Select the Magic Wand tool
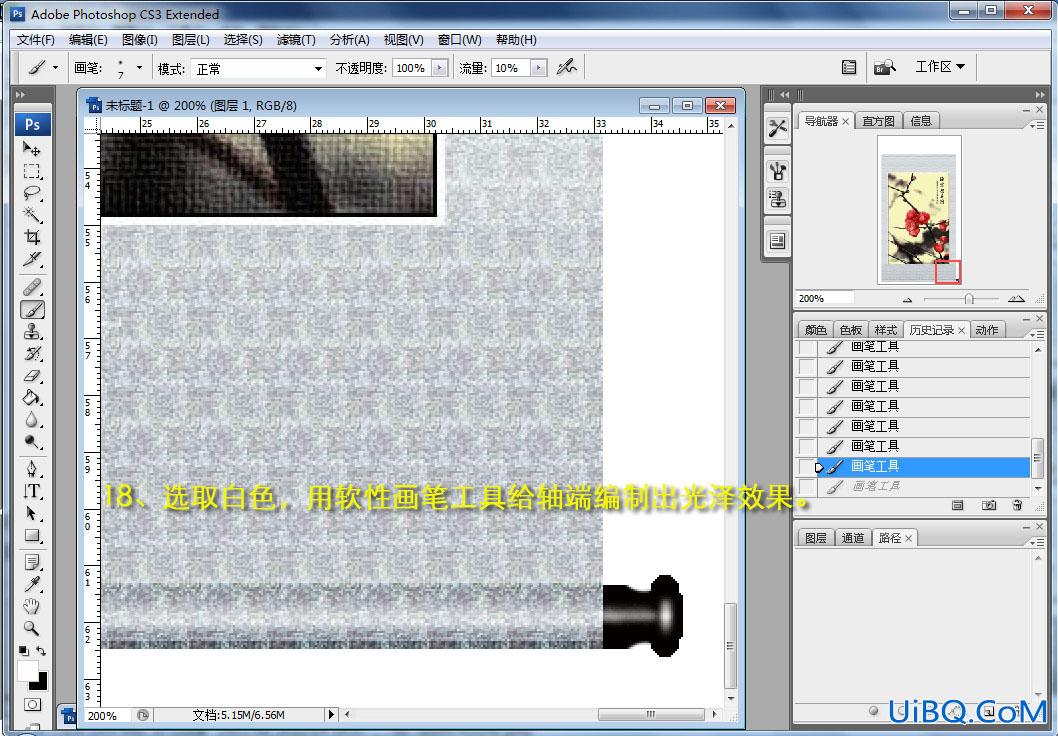1058x736 pixels. 32,215
